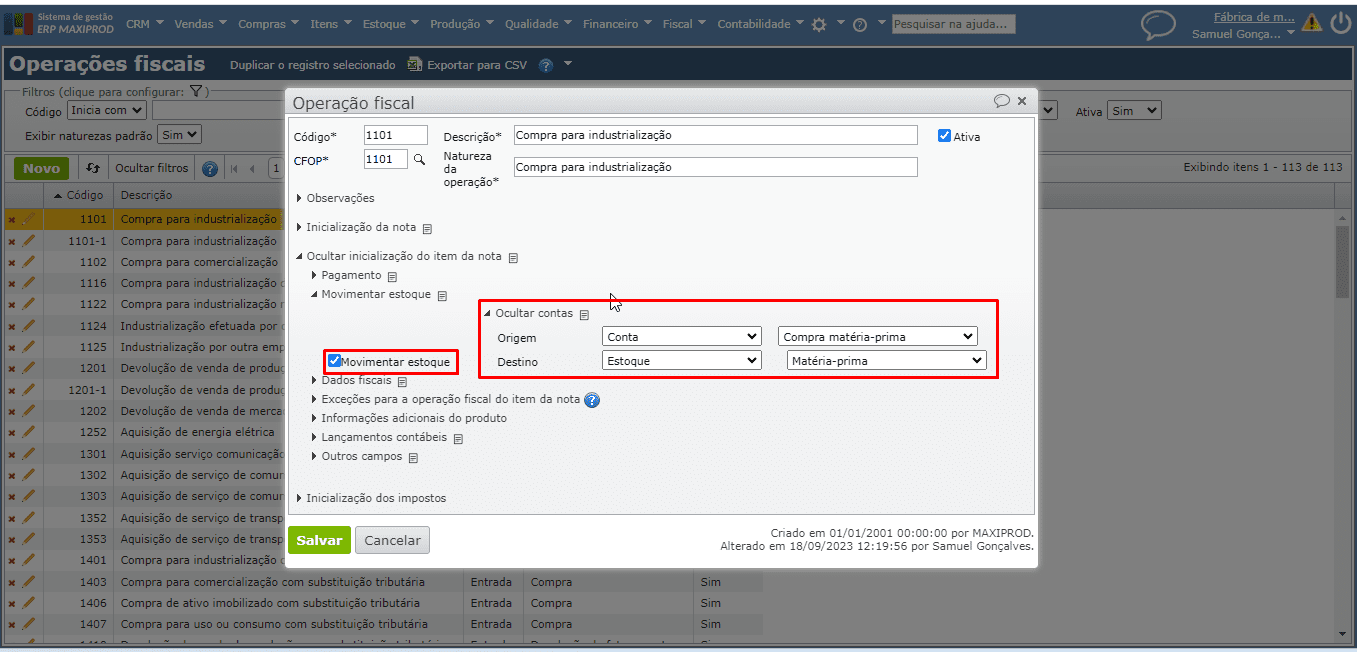Screen dimensions: 1357x652
Task: Click the delete x on row 1102
Action: coord(11,263)
